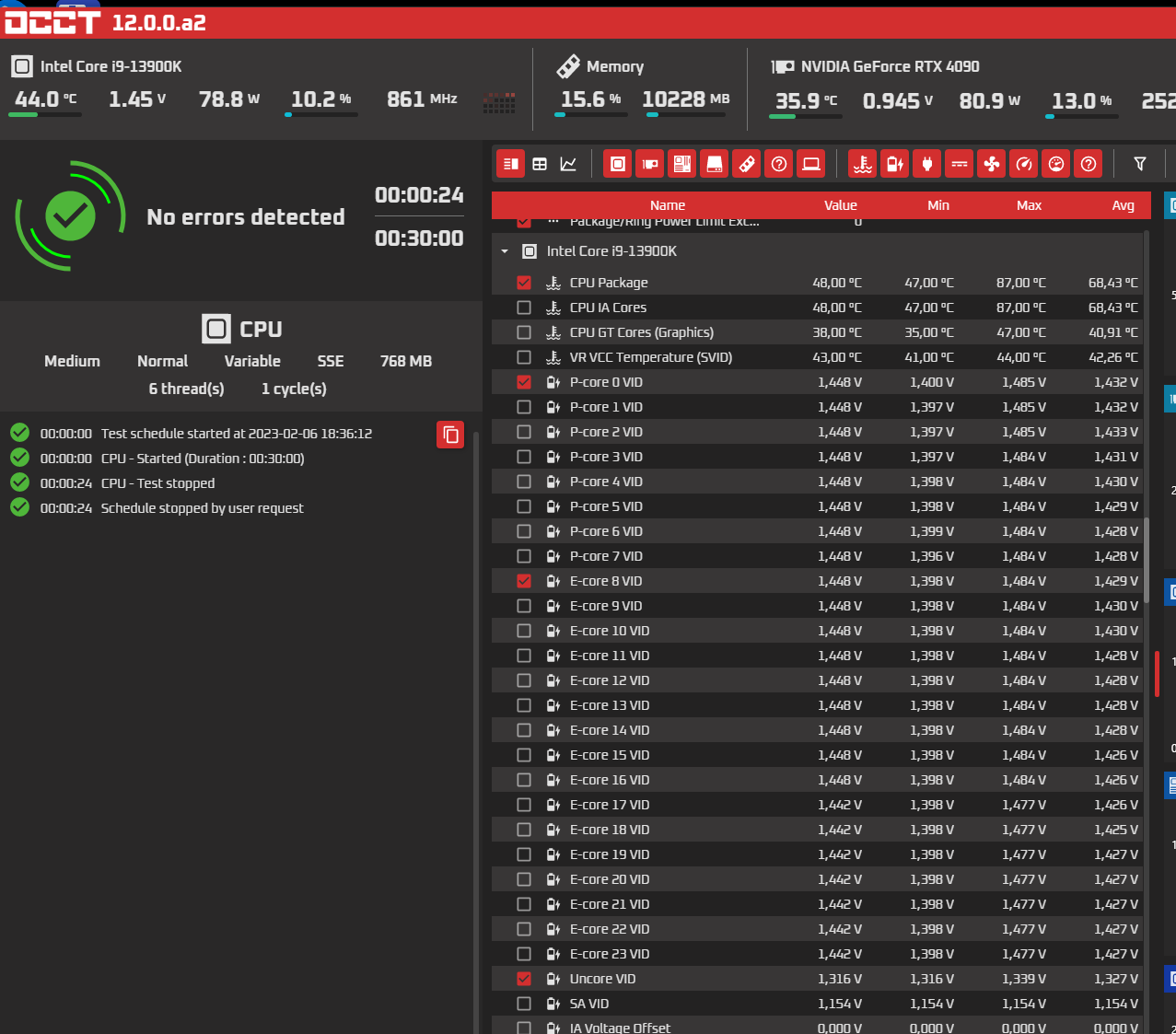
Task: Click the Variable load setting
Action: 252,361
